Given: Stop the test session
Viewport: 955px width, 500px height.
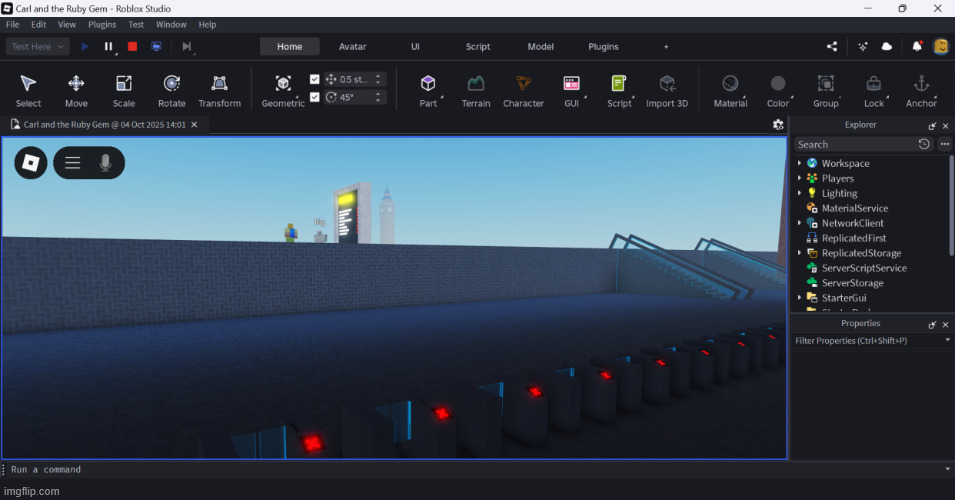Looking at the screenshot, I should pyautogui.click(x=132, y=46).
